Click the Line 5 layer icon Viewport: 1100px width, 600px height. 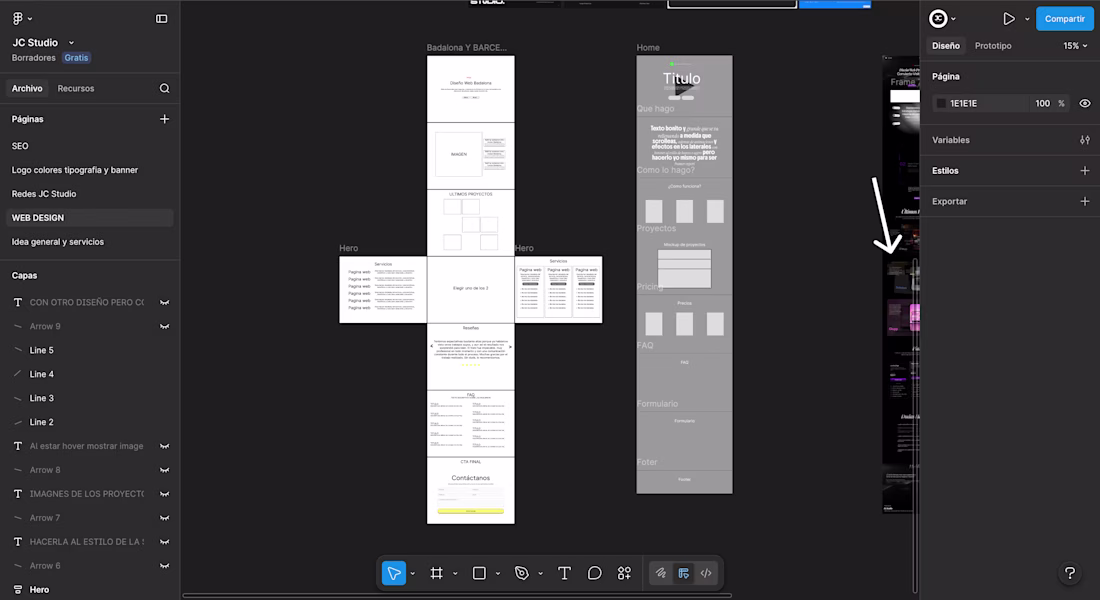point(18,350)
